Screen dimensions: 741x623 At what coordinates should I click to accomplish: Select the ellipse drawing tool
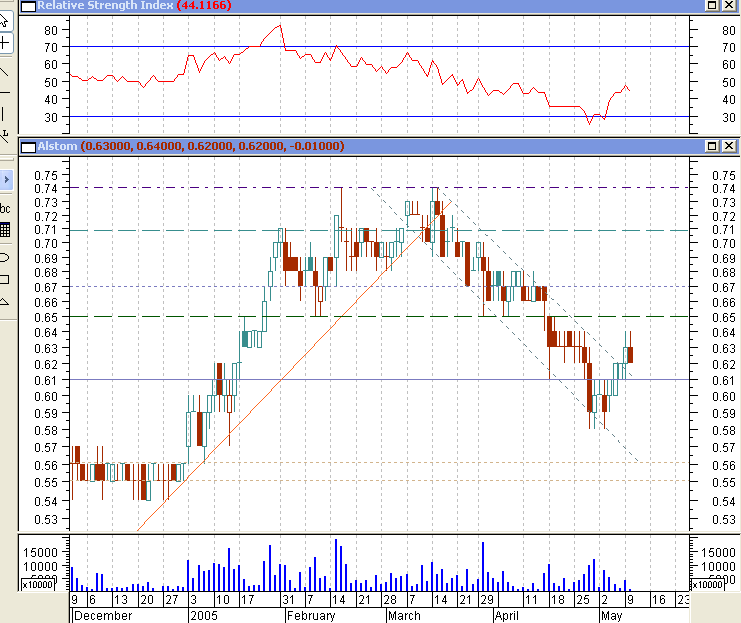click(4, 258)
